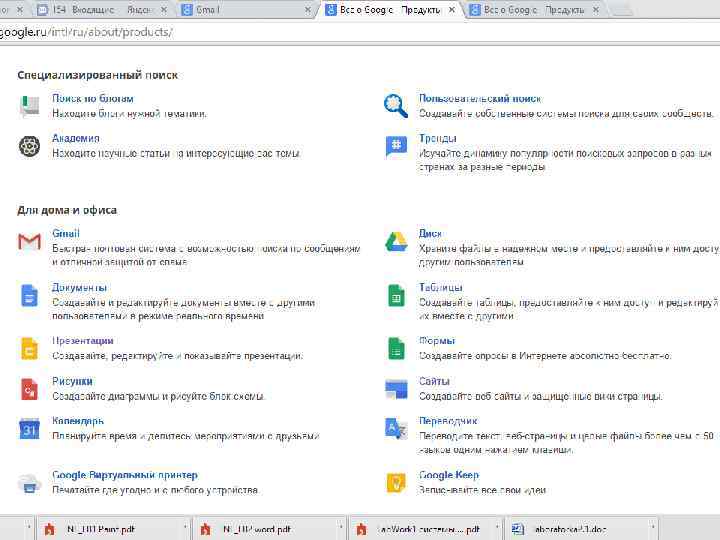Screen dimensions: 720x540
Task: Open the Переводчик link
Action: point(448,421)
